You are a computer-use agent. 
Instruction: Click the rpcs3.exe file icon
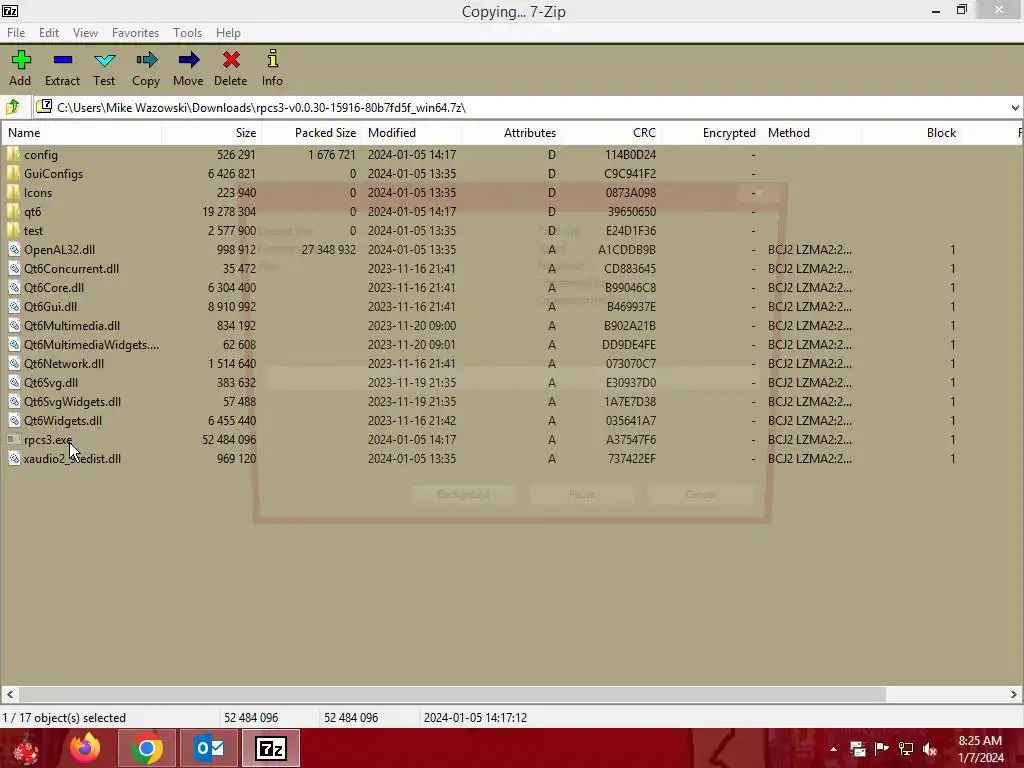[x=14, y=440]
